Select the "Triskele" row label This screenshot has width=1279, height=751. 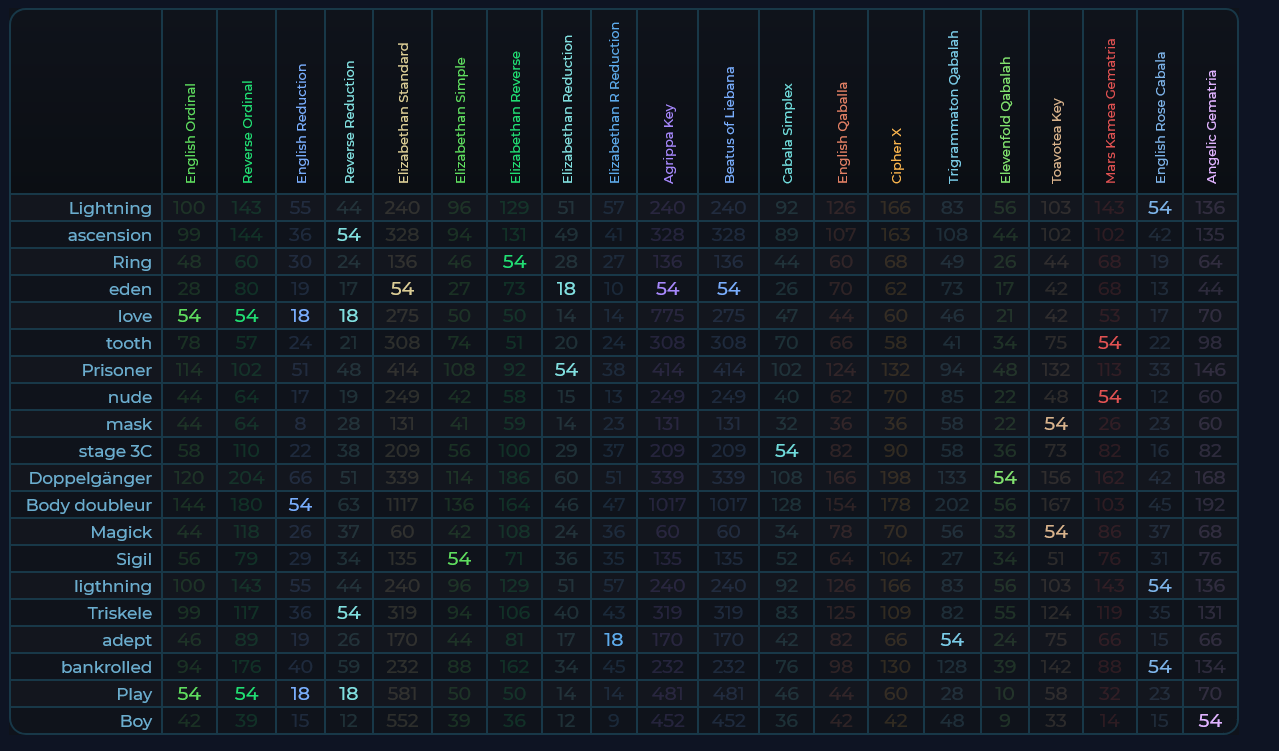(119, 613)
